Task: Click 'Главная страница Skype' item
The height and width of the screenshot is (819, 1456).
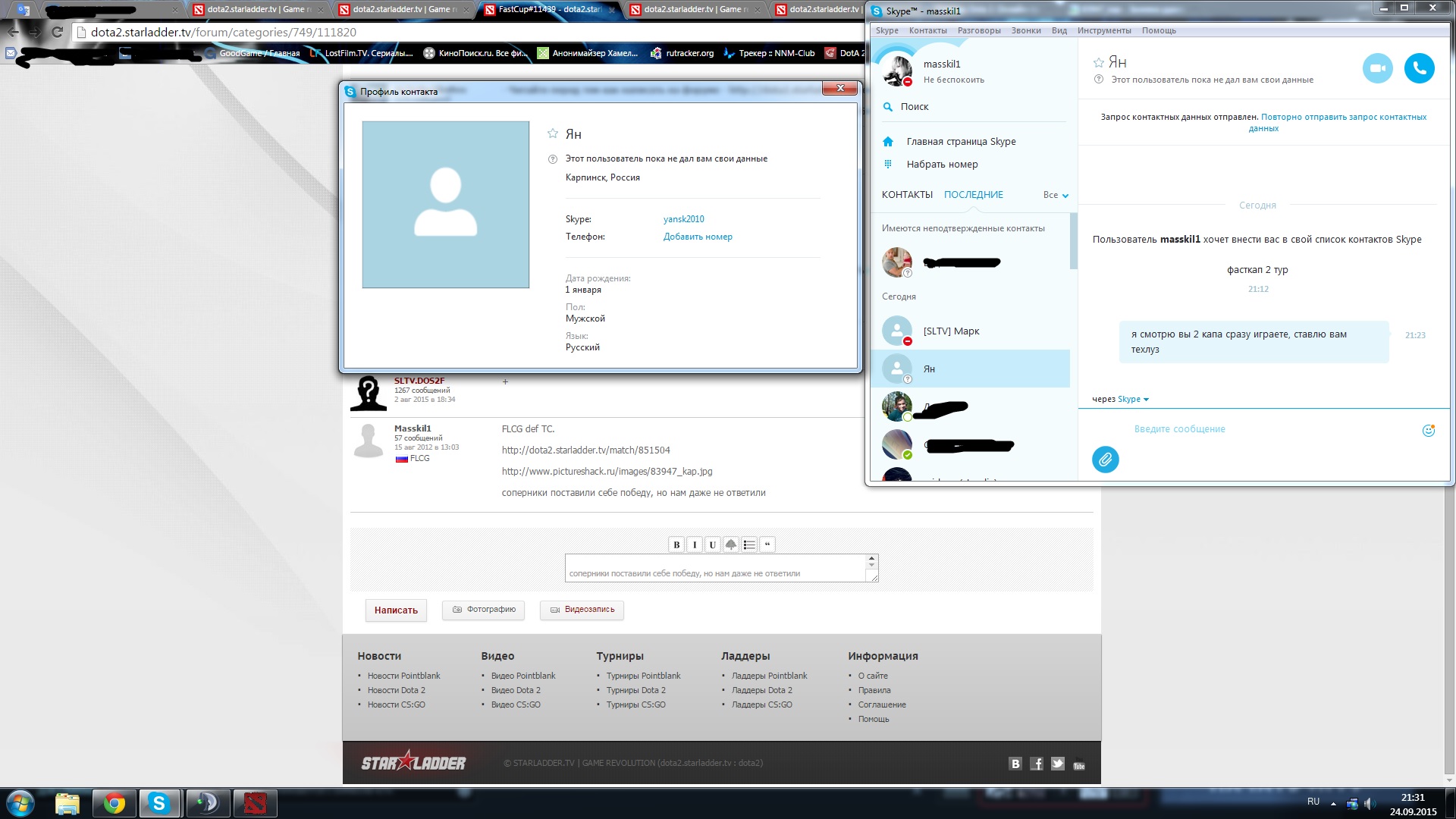Action: (x=961, y=142)
